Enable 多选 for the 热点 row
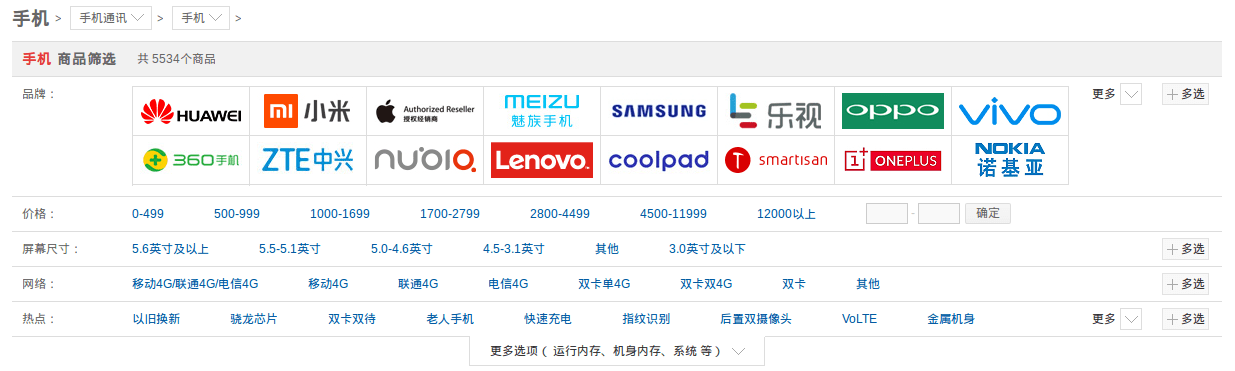1235x371 pixels. coord(1185,319)
